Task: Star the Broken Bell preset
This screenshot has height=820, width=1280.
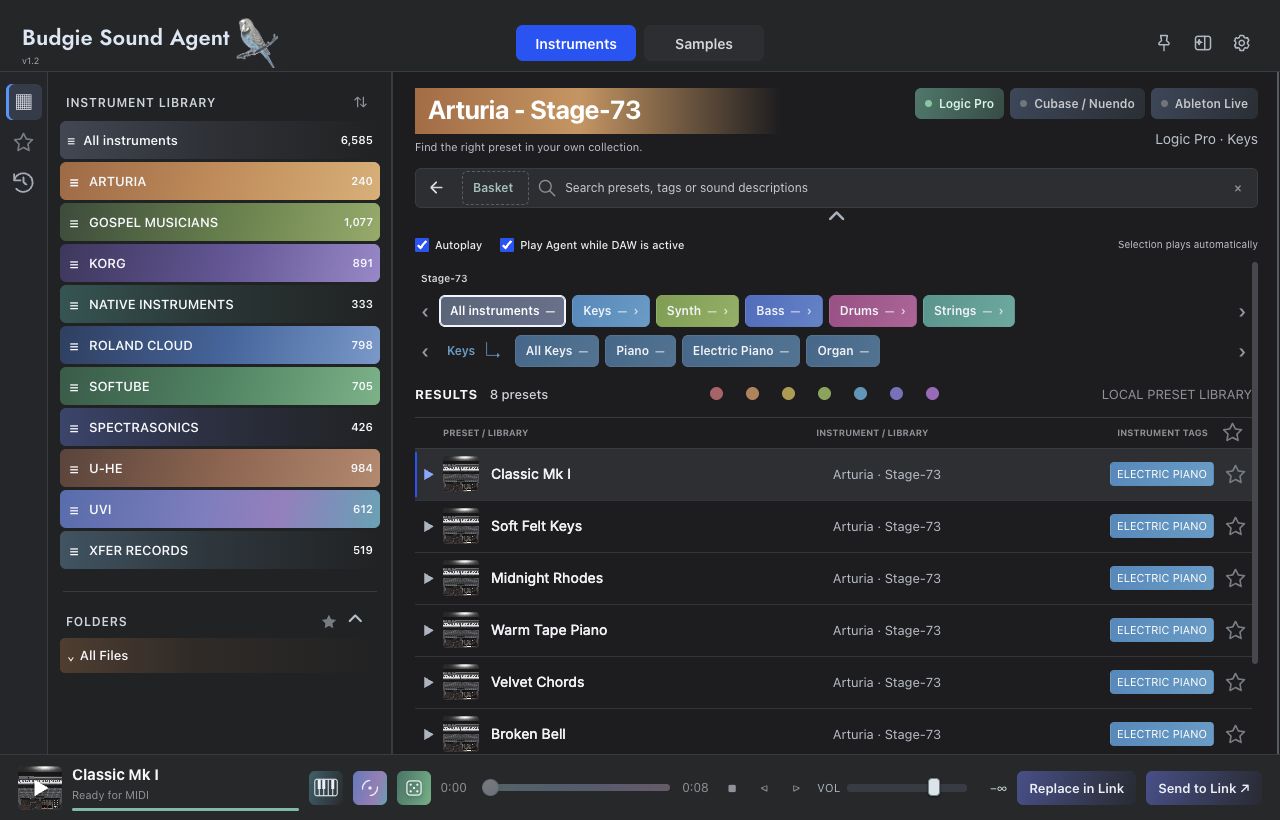Action: click(x=1236, y=734)
